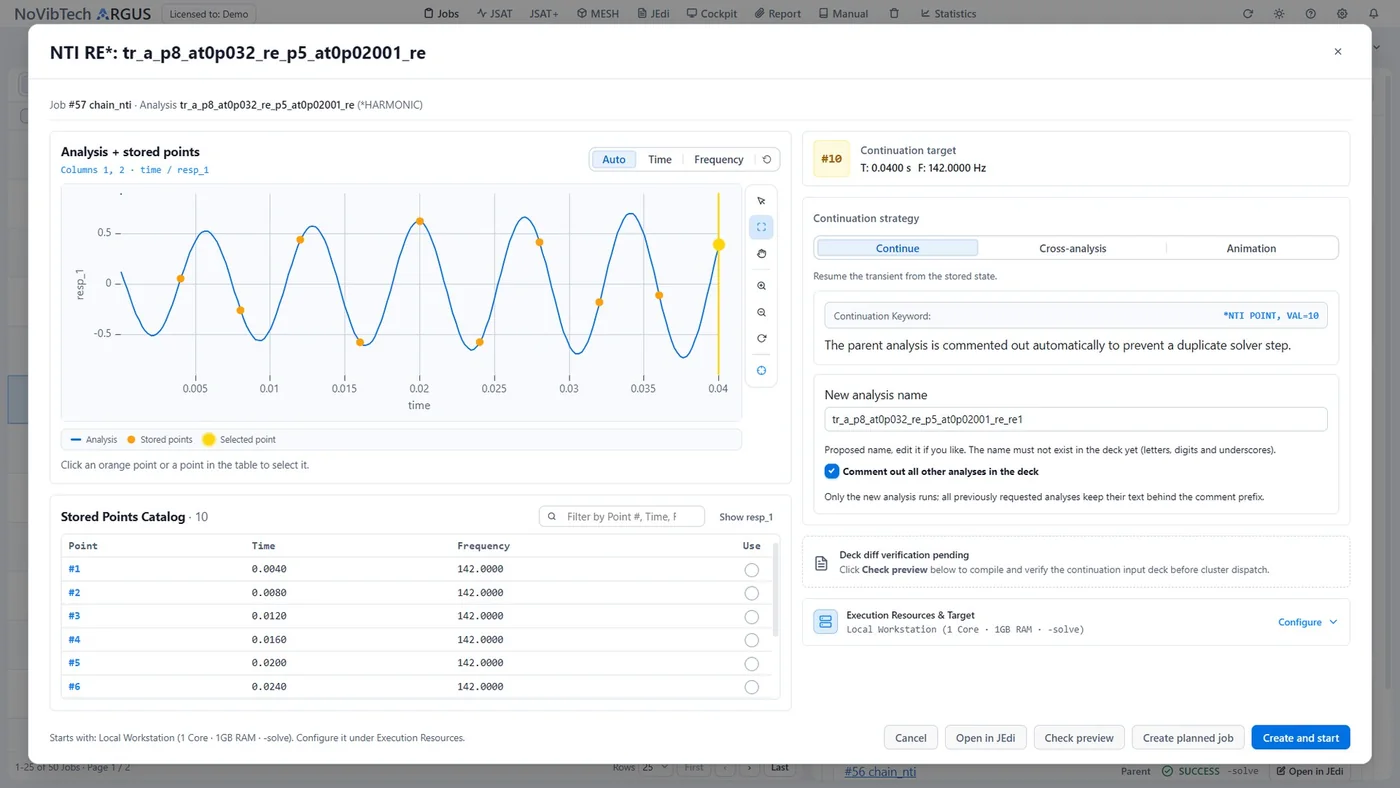Cancel the continuation dialog

pyautogui.click(x=911, y=738)
